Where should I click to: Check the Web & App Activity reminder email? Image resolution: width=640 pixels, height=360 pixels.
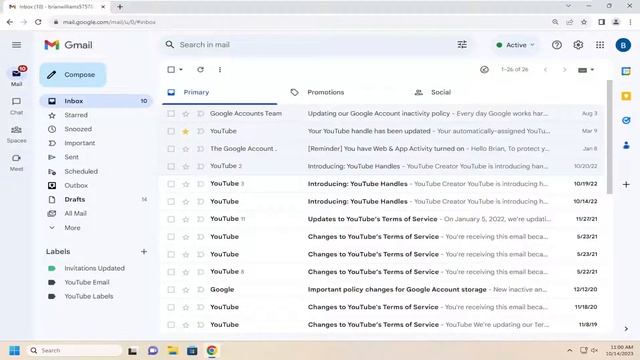[x=171, y=149]
